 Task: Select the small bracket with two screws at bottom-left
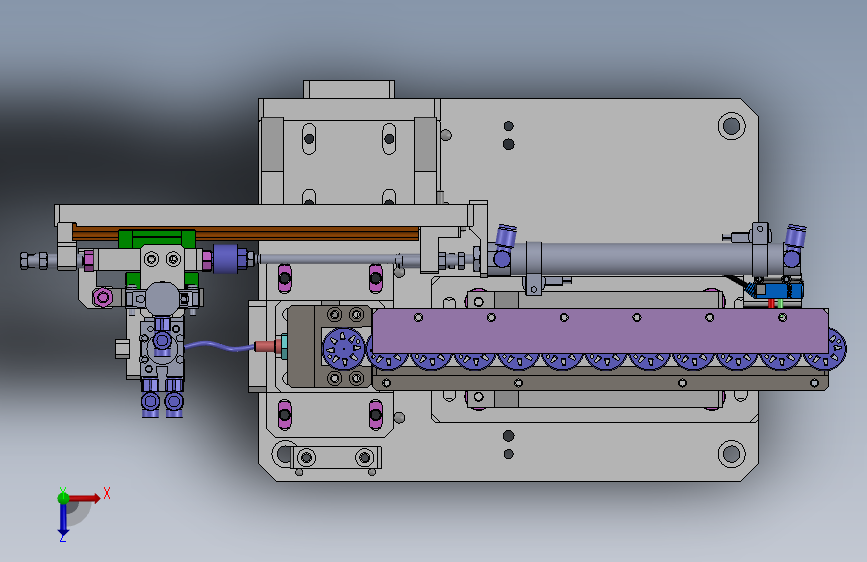tap(336, 457)
